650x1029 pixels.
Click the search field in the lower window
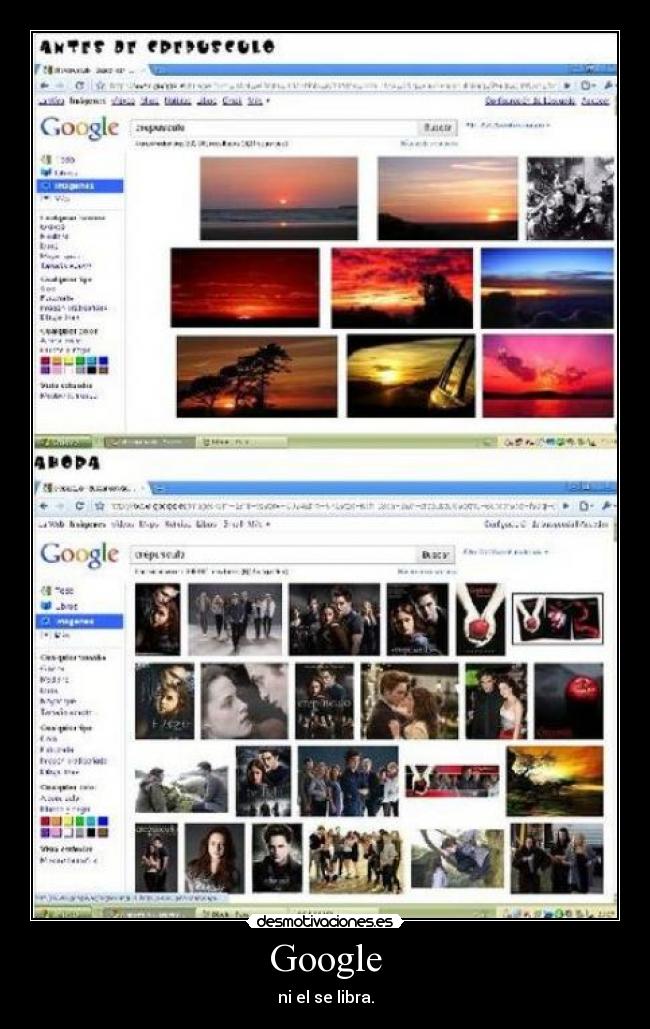[x=273, y=555]
